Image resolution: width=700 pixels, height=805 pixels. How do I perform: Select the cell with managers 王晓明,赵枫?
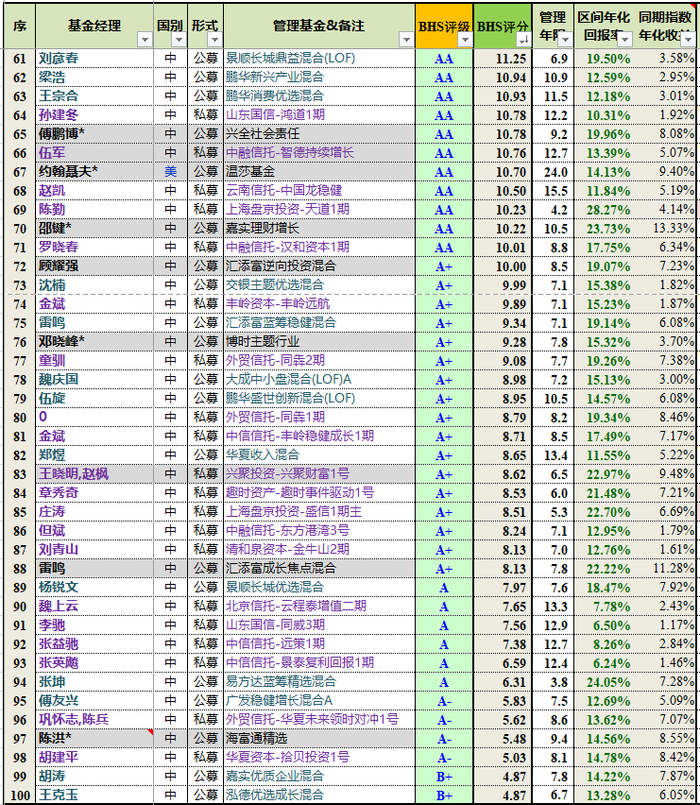pos(94,474)
